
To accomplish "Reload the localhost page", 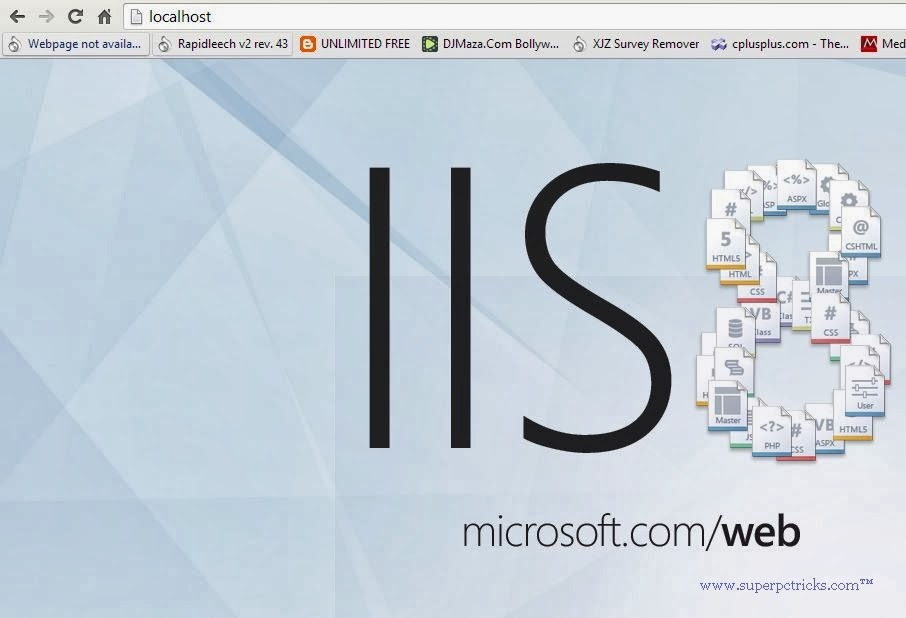I will point(75,17).
